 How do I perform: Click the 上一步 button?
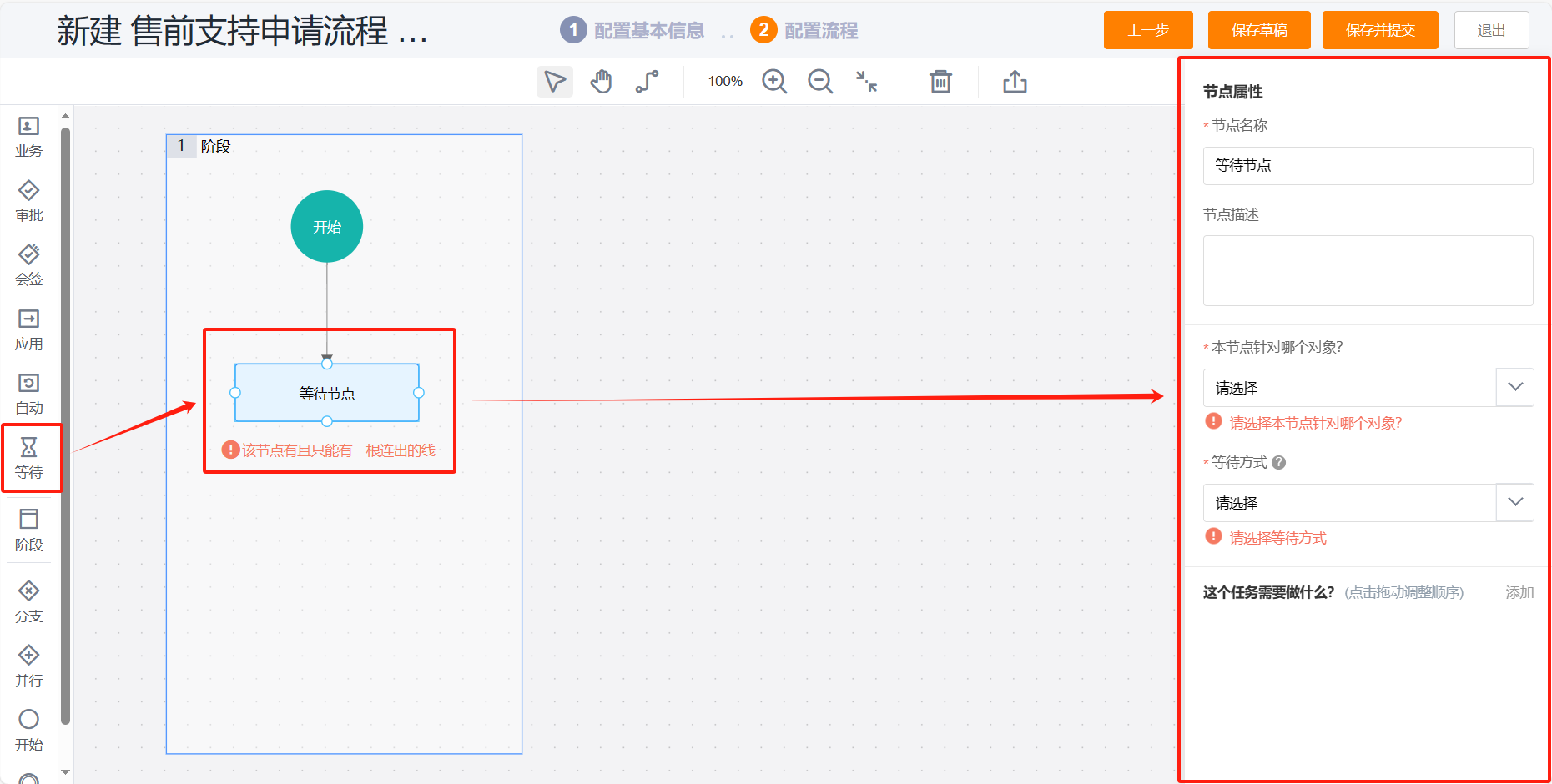pos(1148,30)
